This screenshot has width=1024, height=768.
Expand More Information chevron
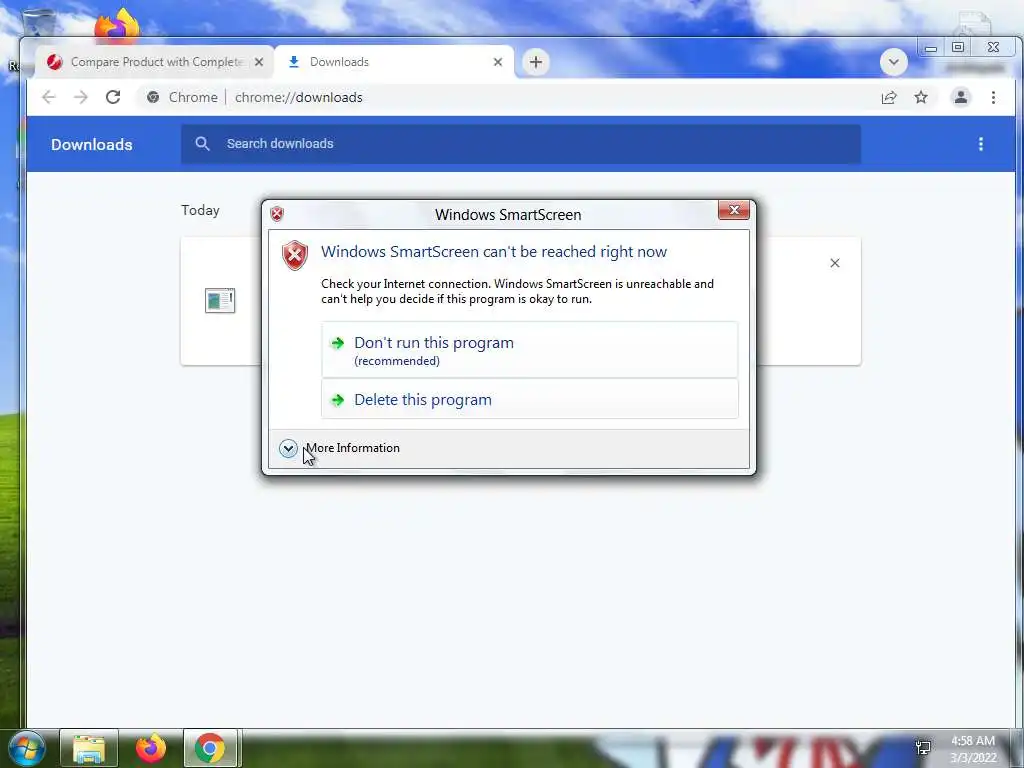288,448
